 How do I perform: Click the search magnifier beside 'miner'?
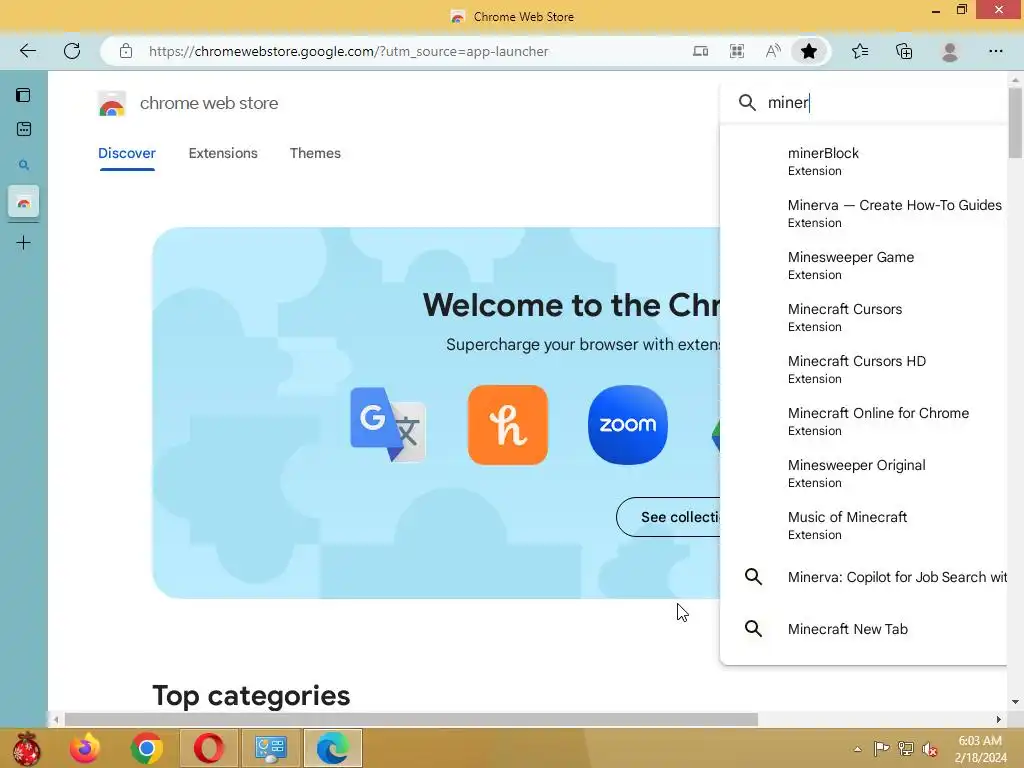747,103
